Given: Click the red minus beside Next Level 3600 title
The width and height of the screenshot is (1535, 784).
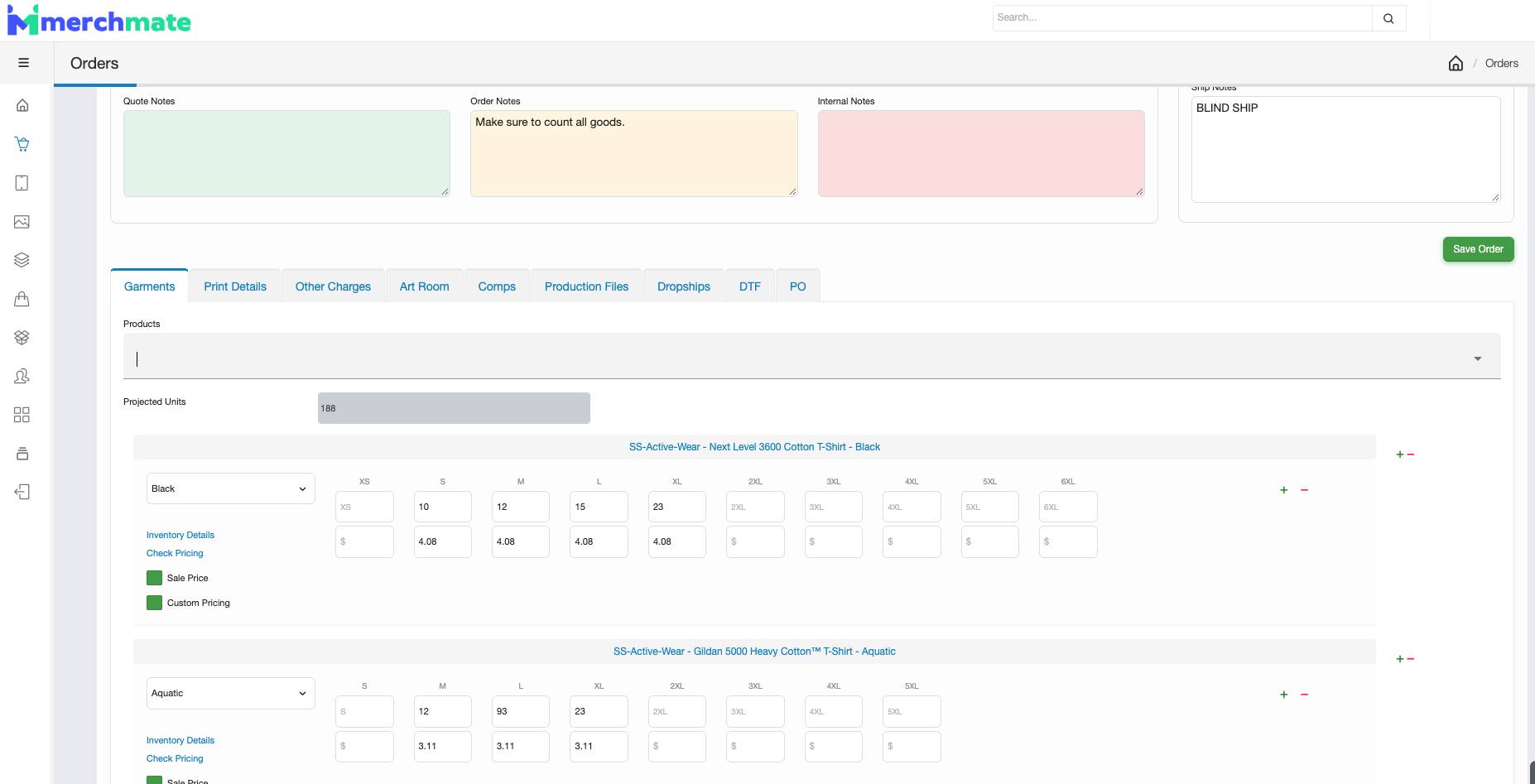Looking at the screenshot, I should click(x=1411, y=455).
